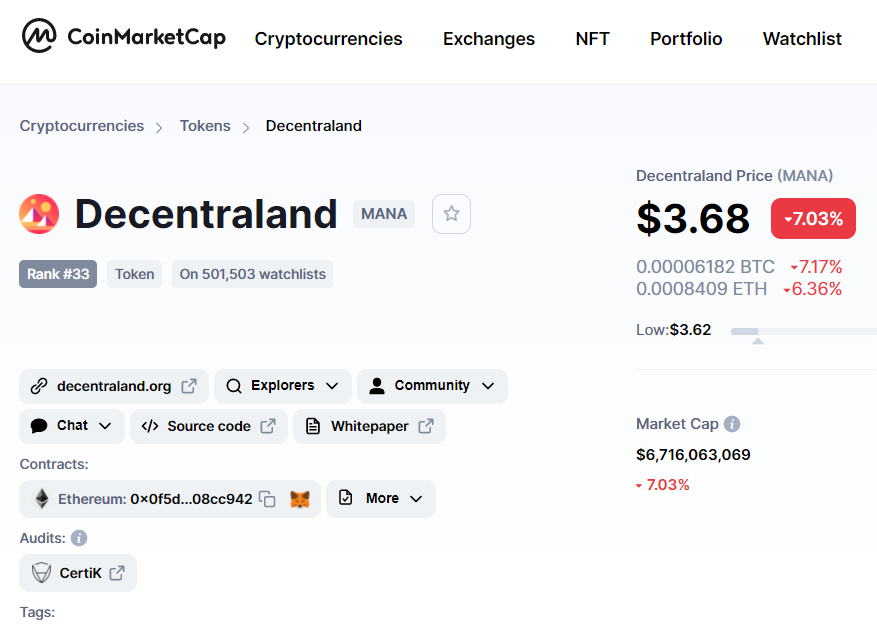Expand the Community dropdown
The image size is (877, 628).
(432, 386)
